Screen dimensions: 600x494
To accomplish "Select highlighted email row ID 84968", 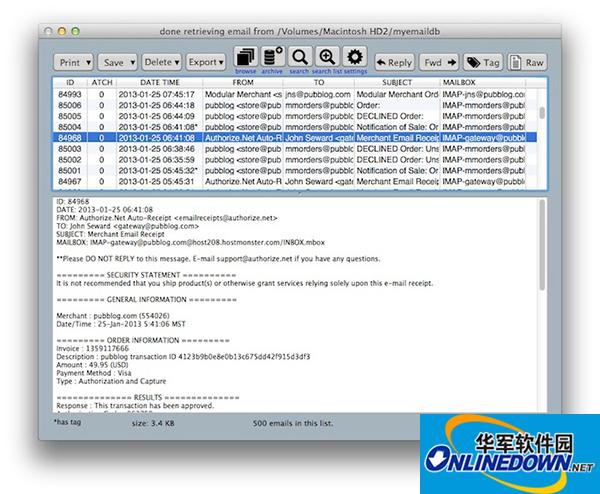I will [294, 138].
